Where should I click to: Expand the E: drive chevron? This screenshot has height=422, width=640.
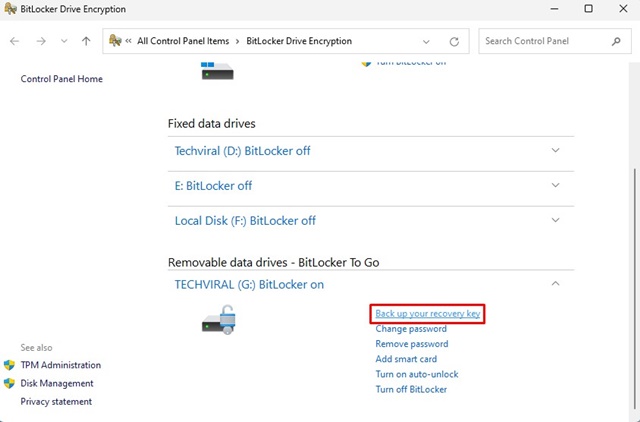click(556, 185)
